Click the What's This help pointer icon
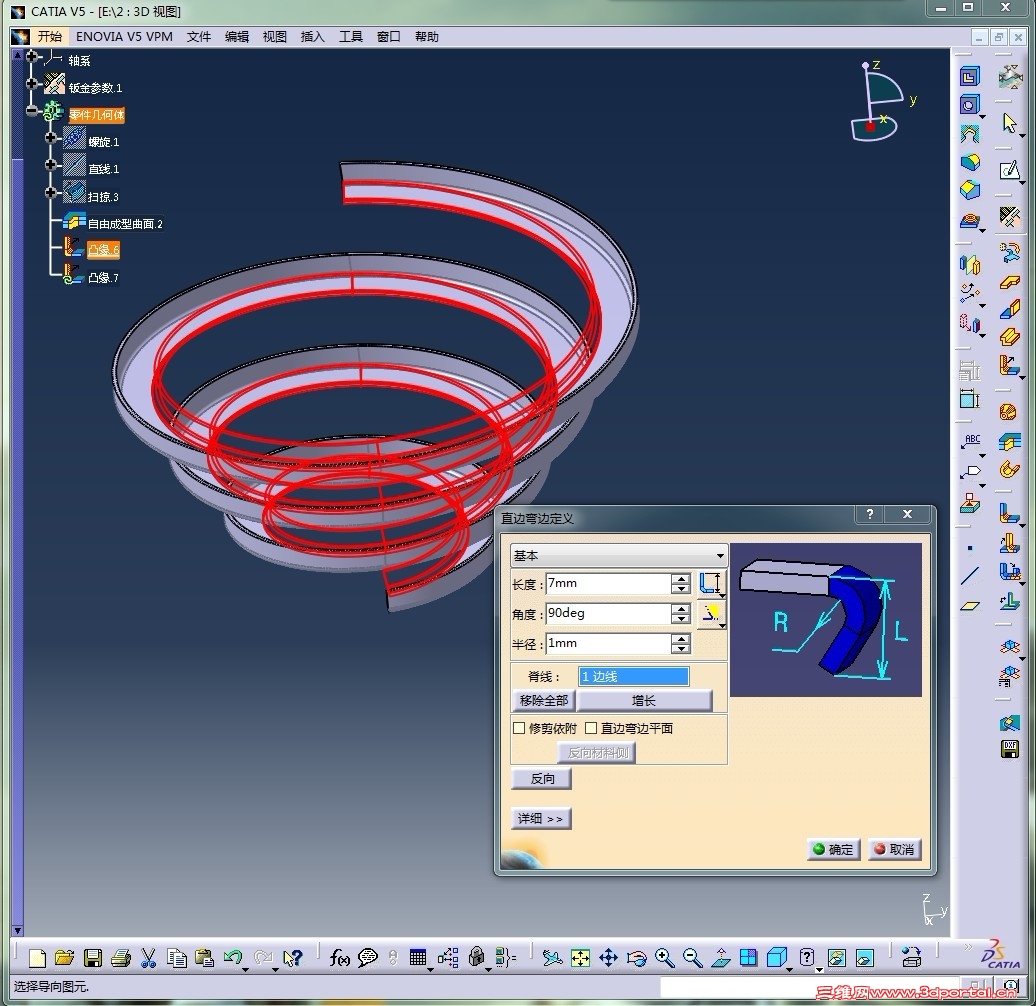1036x1006 pixels. [x=291, y=957]
